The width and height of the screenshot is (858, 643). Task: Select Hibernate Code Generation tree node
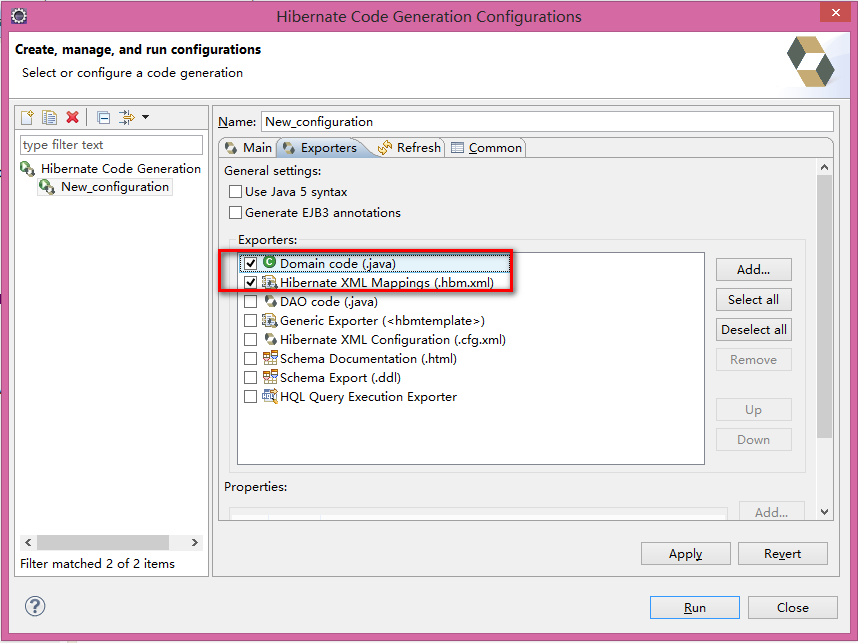pyautogui.click(x=120, y=169)
